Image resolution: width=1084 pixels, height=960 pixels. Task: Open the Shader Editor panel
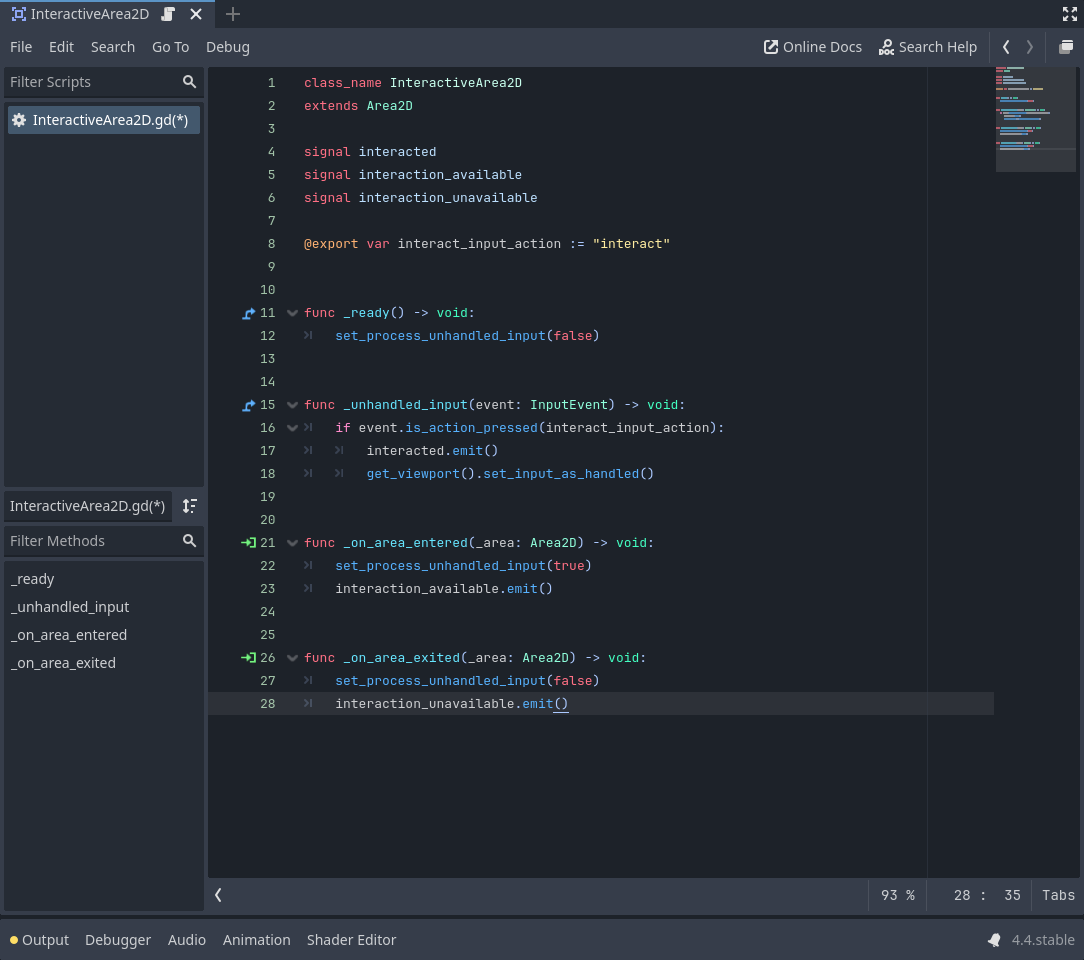click(351, 940)
